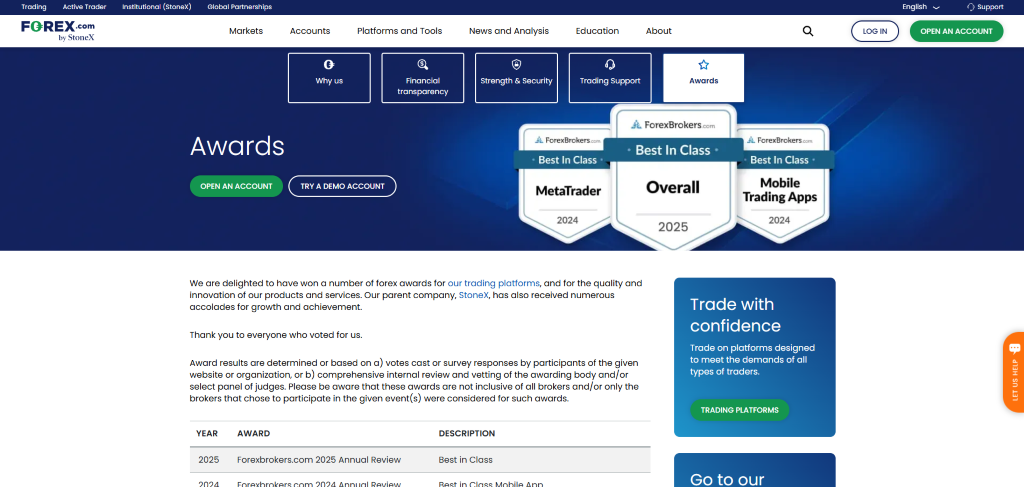
Task: Select the Trading Support tab
Action: click(610, 78)
